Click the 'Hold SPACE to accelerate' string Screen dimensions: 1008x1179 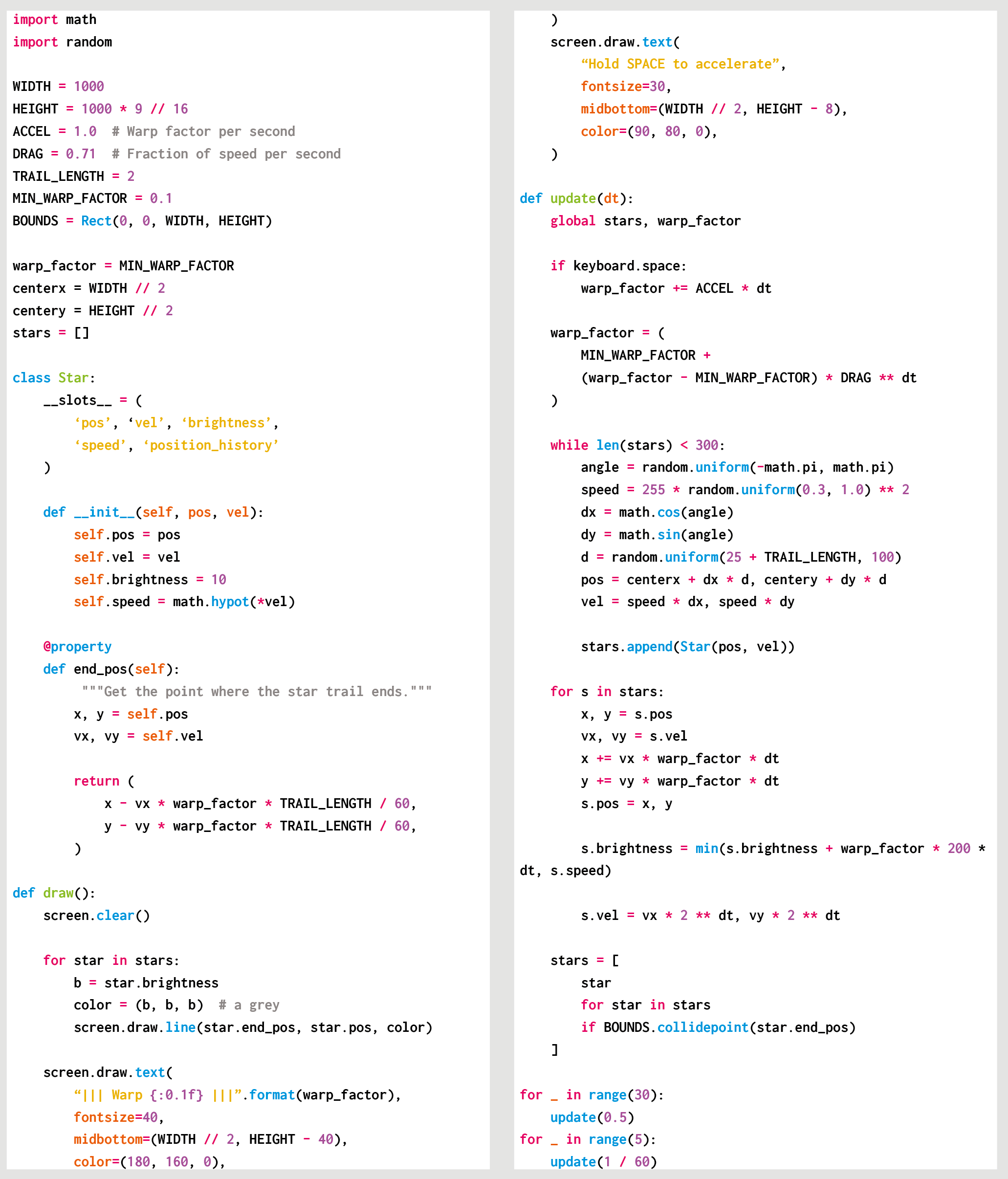click(679, 65)
